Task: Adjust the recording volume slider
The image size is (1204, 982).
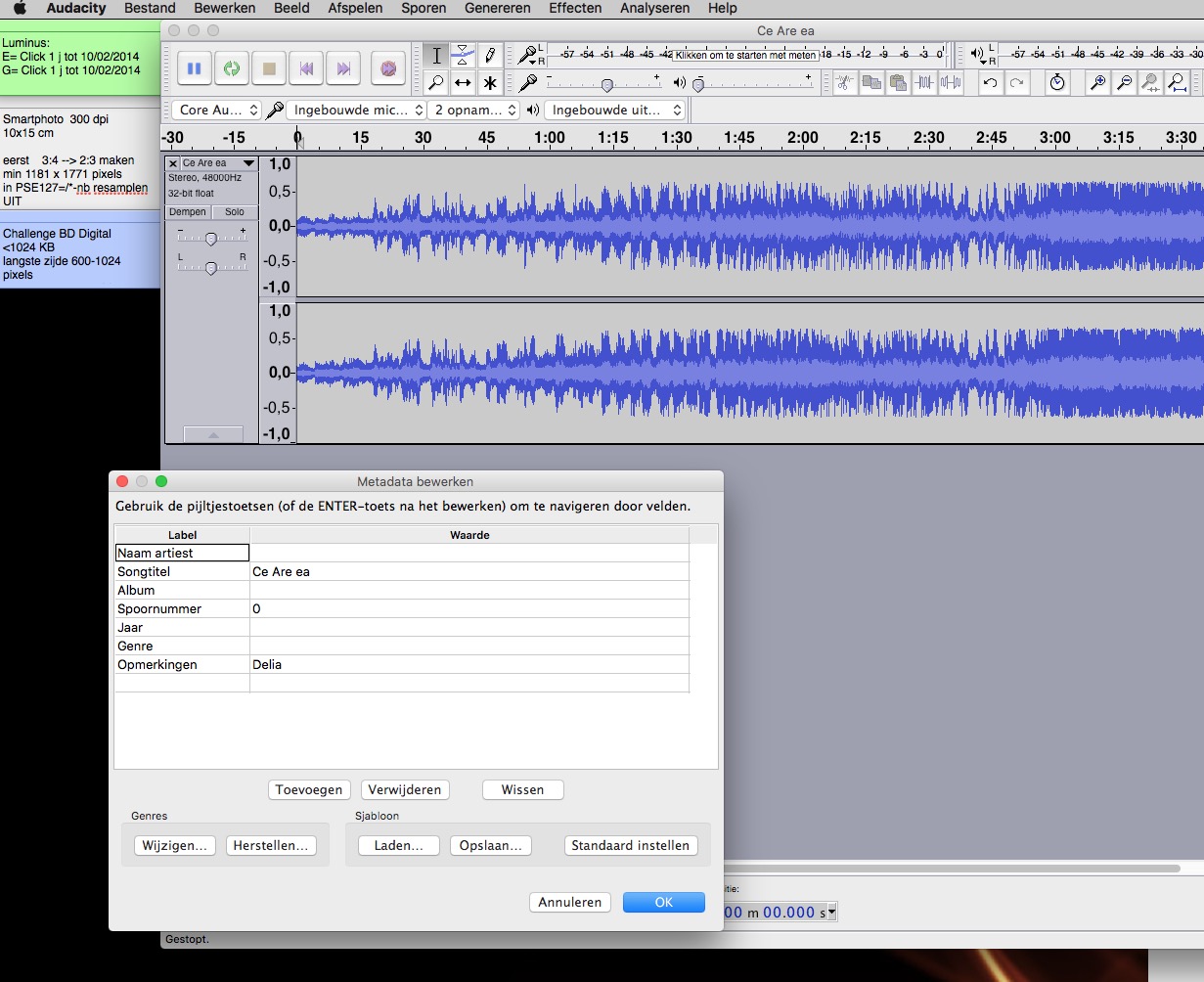Action: [x=606, y=85]
